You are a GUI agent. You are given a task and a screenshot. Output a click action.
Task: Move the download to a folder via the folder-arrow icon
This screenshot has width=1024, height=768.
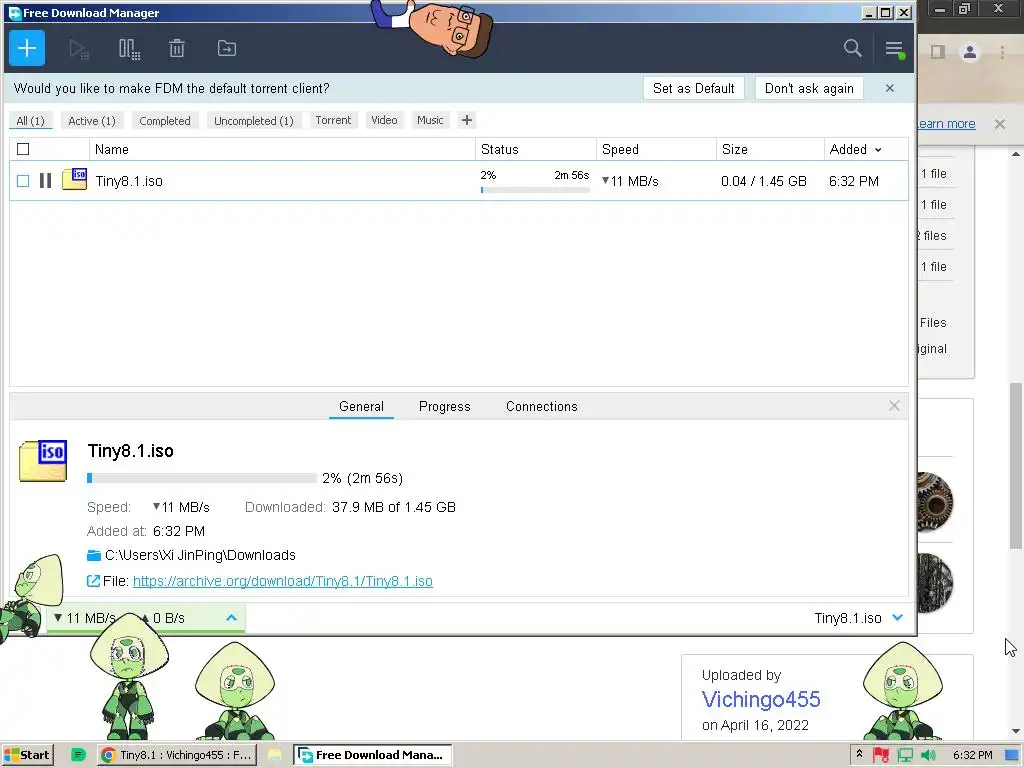coord(227,48)
